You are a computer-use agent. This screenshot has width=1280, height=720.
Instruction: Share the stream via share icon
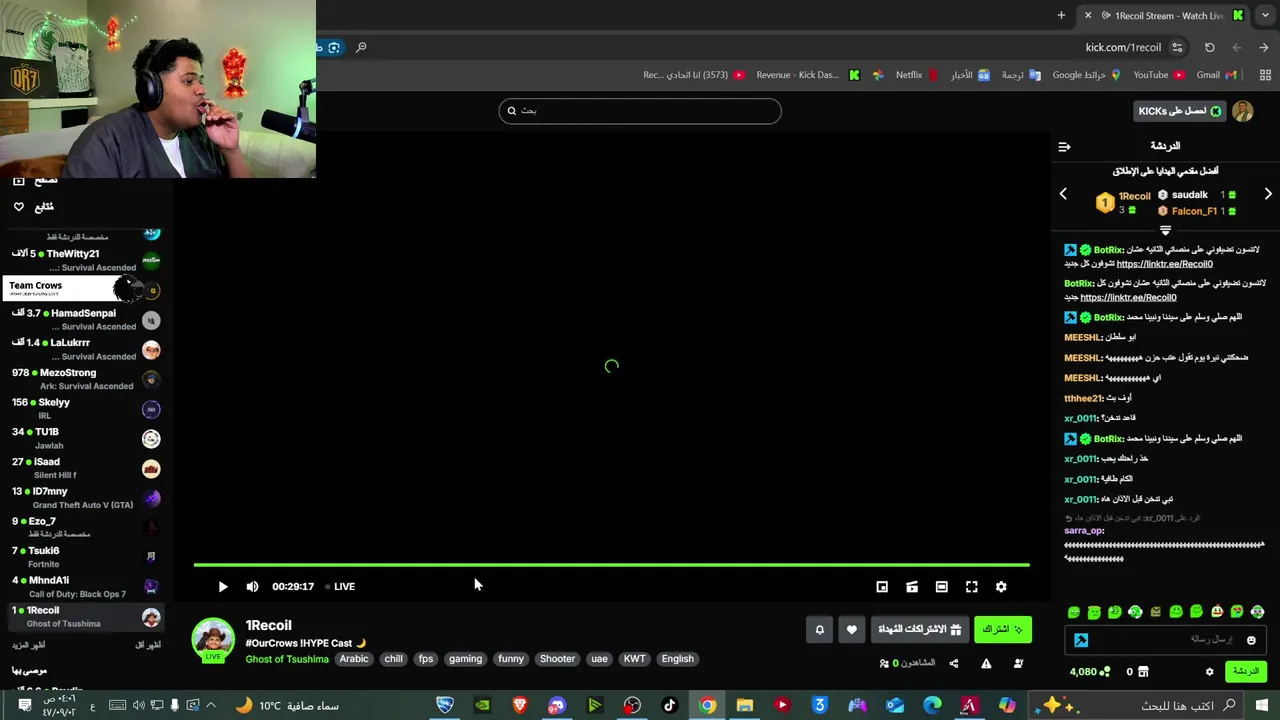(953, 663)
